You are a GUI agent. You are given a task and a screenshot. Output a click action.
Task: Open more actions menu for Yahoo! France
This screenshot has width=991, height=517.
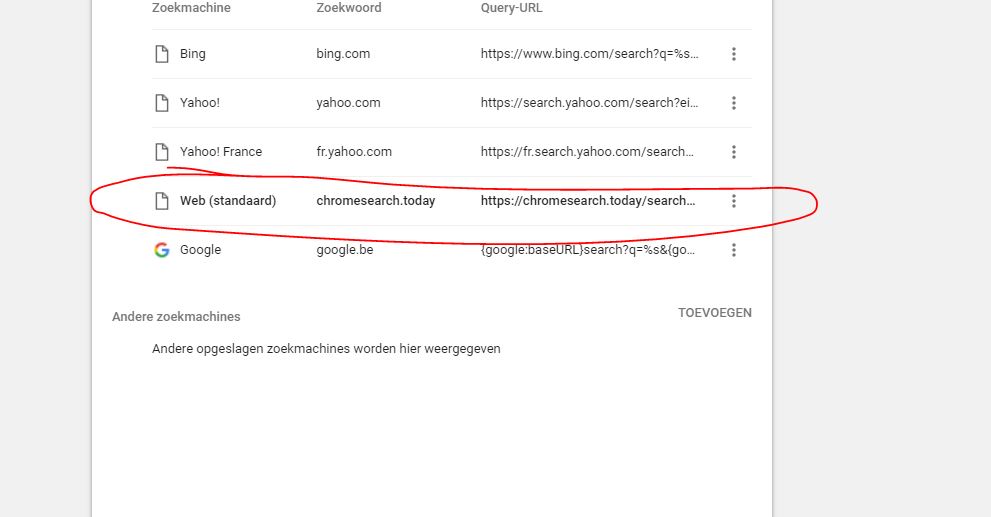[x=734, y=152]
